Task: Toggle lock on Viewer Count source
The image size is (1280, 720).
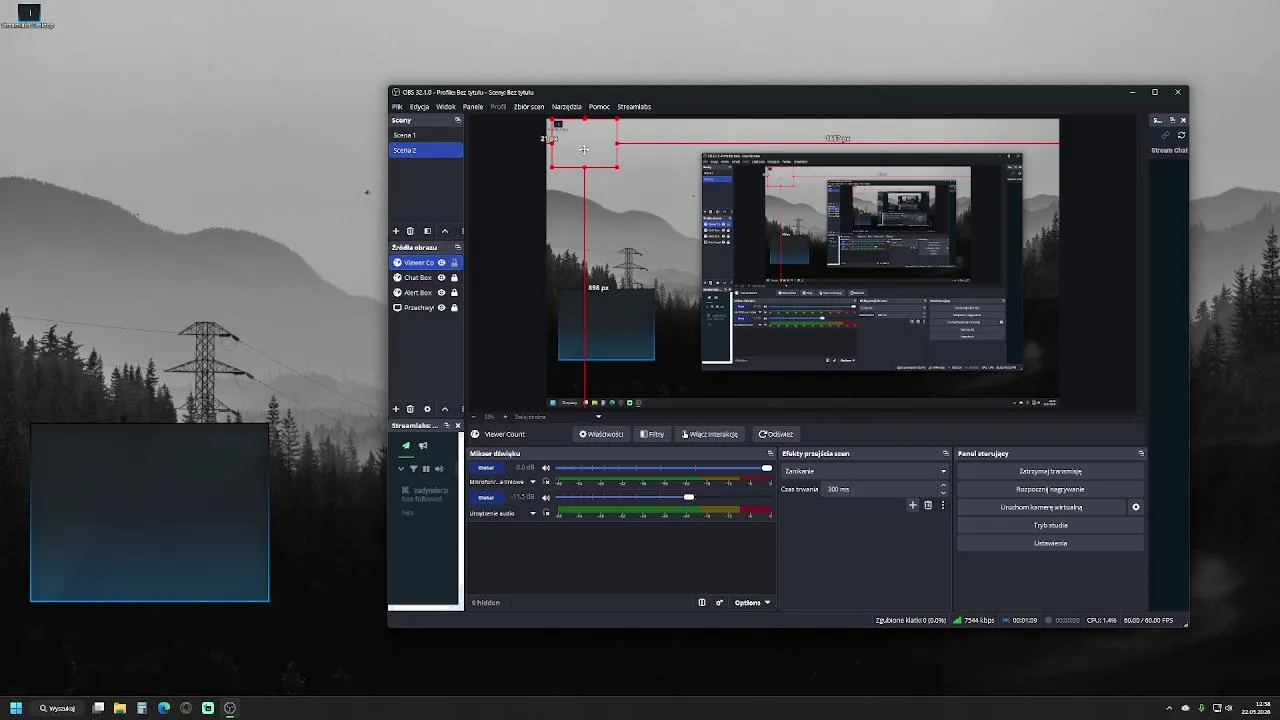Action: (454, 263)
